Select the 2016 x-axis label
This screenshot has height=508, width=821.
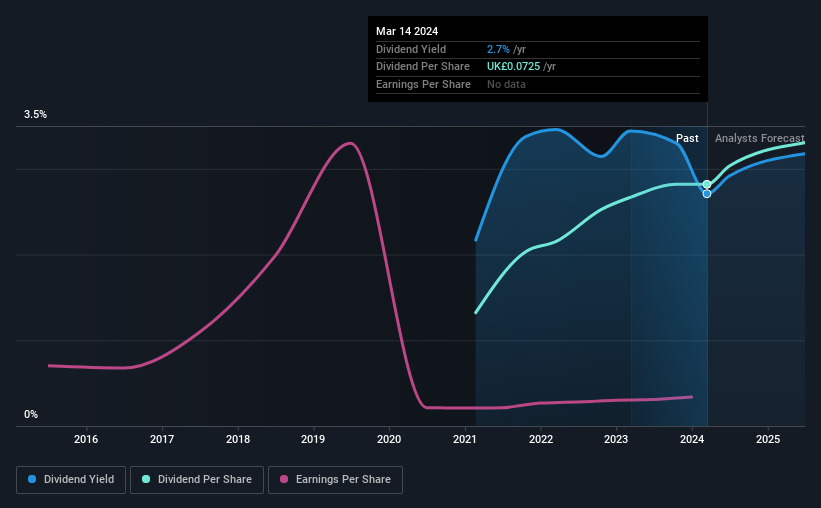click(x=86, y=439)
